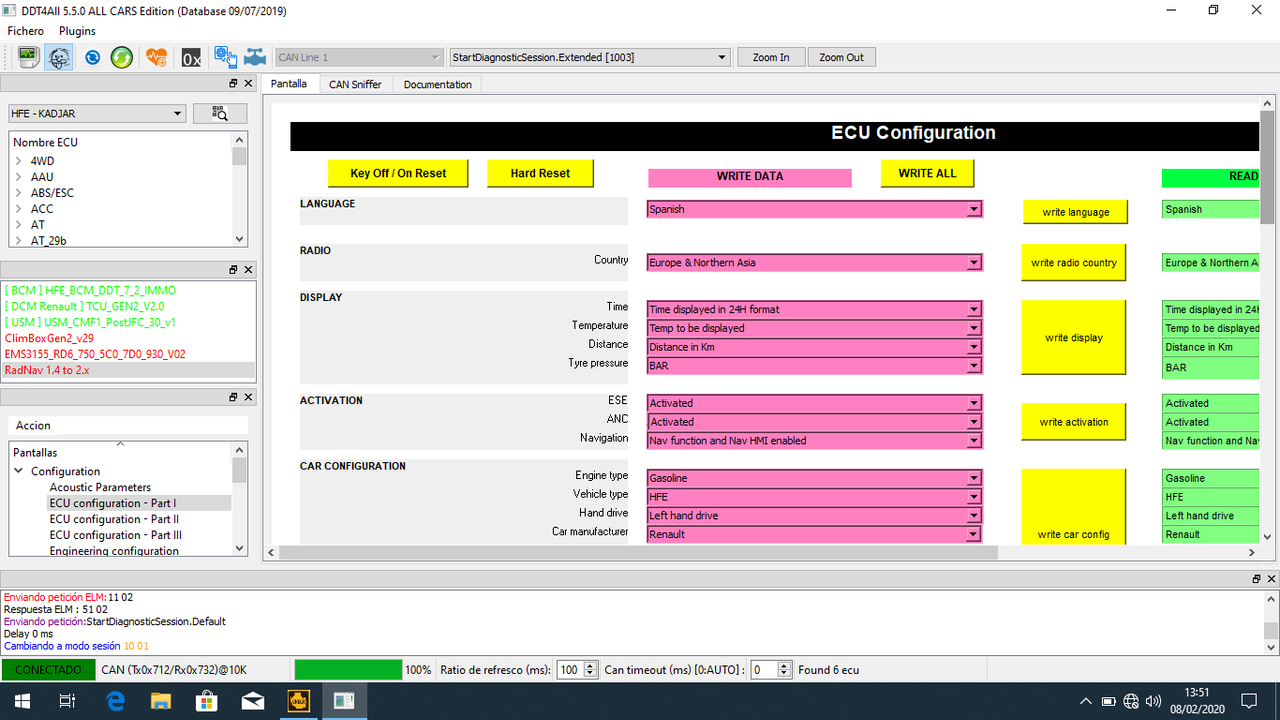The height and width of the screenshot is (720, 1280).
Task: Open the Plugins menu
Action: point(76,31)
